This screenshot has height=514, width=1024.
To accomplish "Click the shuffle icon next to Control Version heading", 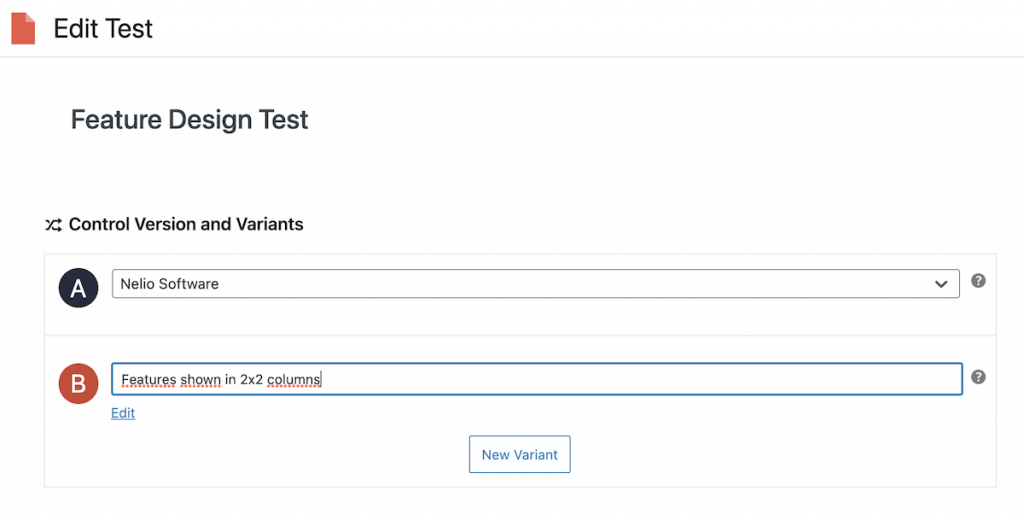I will [54, 225].
